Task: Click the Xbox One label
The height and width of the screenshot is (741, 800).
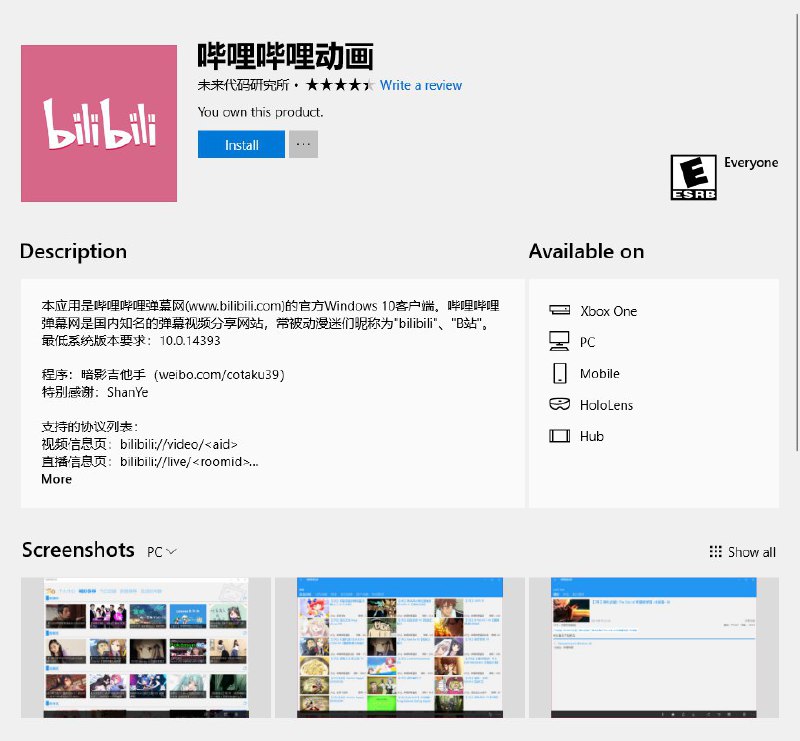Action: 609,311
